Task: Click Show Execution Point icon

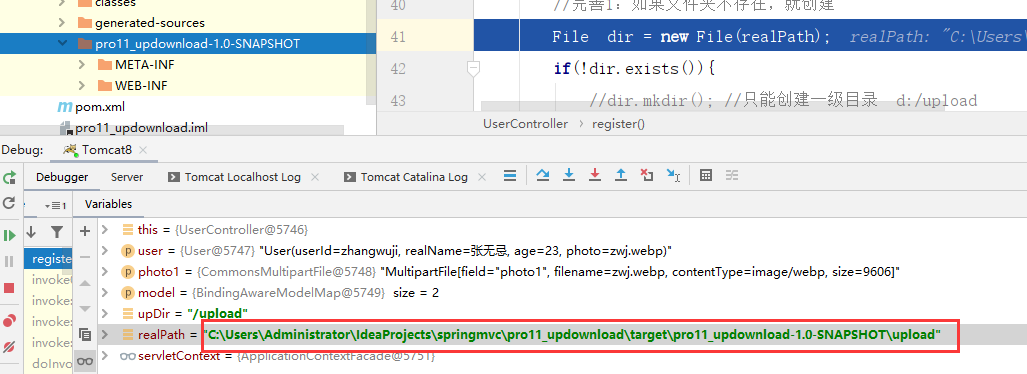Action: pos(510,175)
